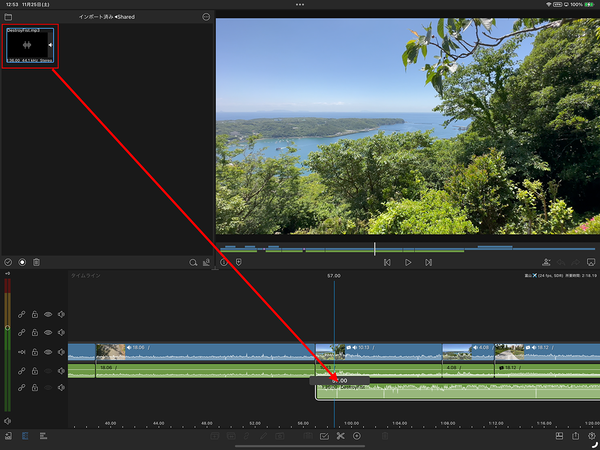Toggle link on the second overlay track
600x450 pixels.
tap(21, 332)
